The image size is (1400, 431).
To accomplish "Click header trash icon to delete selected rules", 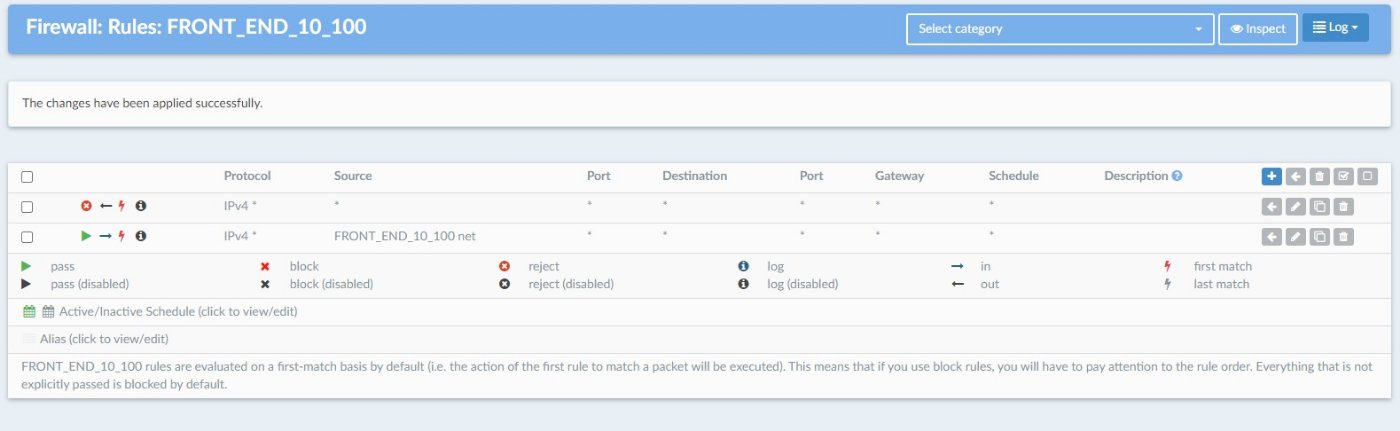I will tap(1320, 176).
